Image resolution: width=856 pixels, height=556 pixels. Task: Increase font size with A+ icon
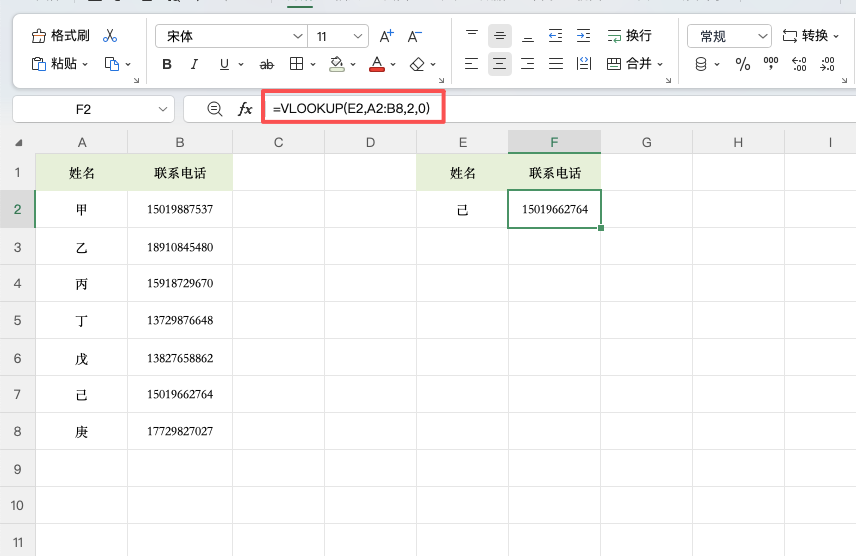(387, 37)
